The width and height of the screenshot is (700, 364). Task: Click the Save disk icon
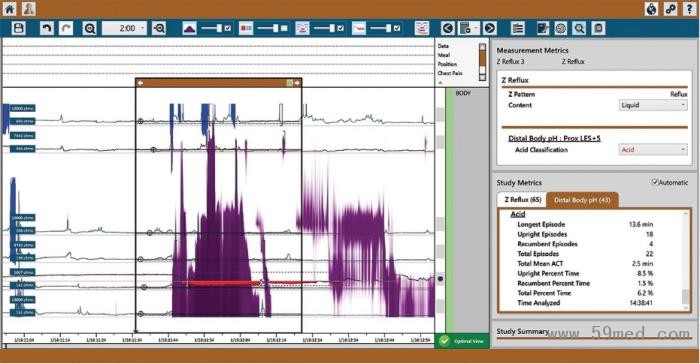point(18,28)
